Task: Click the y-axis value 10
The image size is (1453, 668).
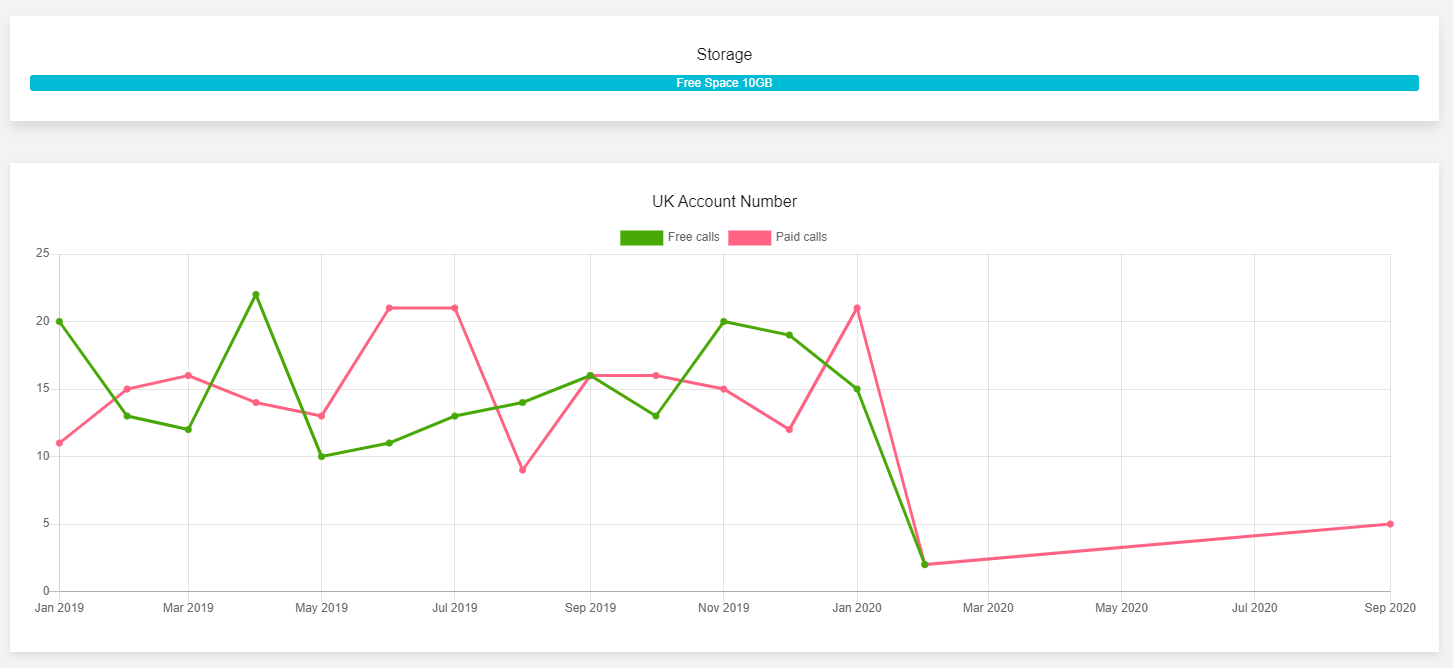Action: pyautogui.click(x=42, y=456)
